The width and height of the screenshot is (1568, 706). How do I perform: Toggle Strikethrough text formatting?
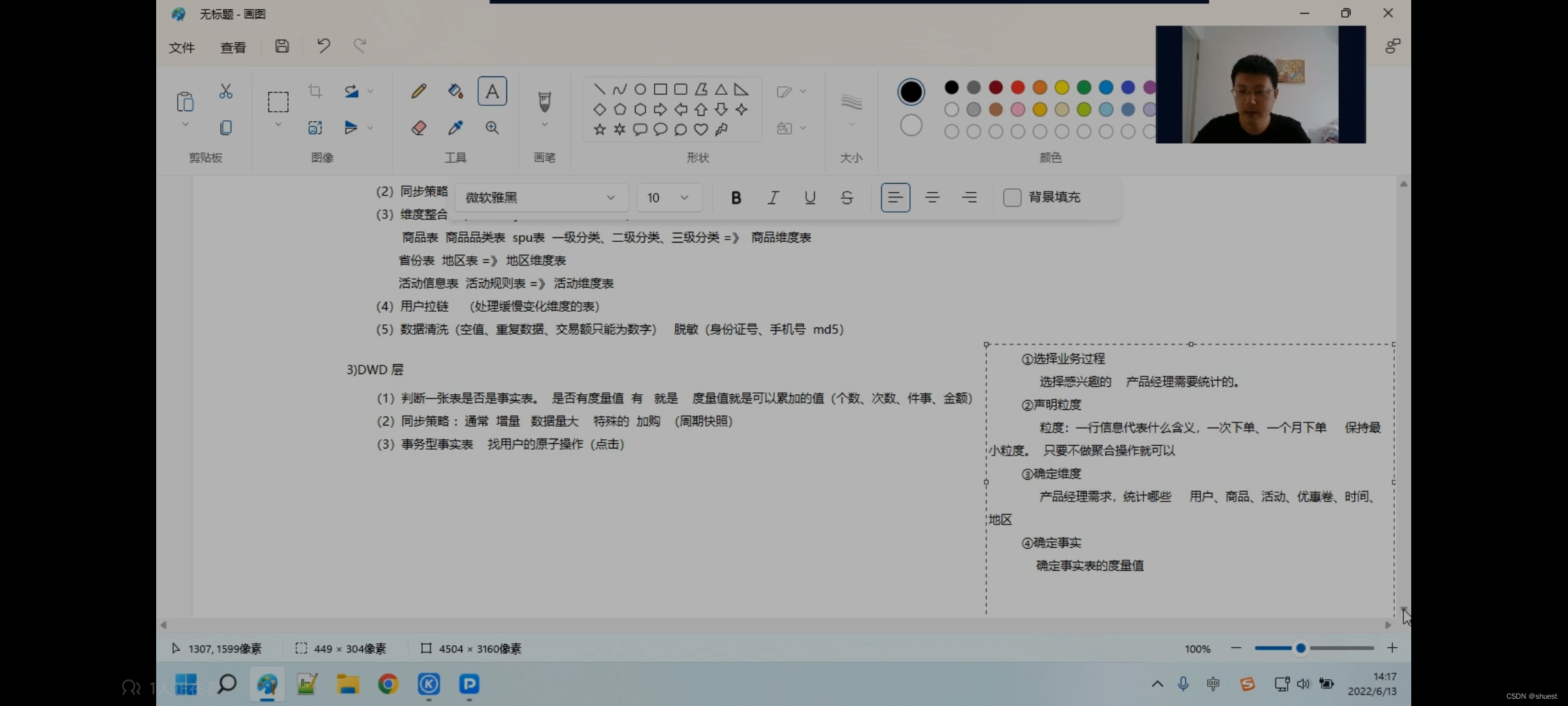tap(847, 197)
